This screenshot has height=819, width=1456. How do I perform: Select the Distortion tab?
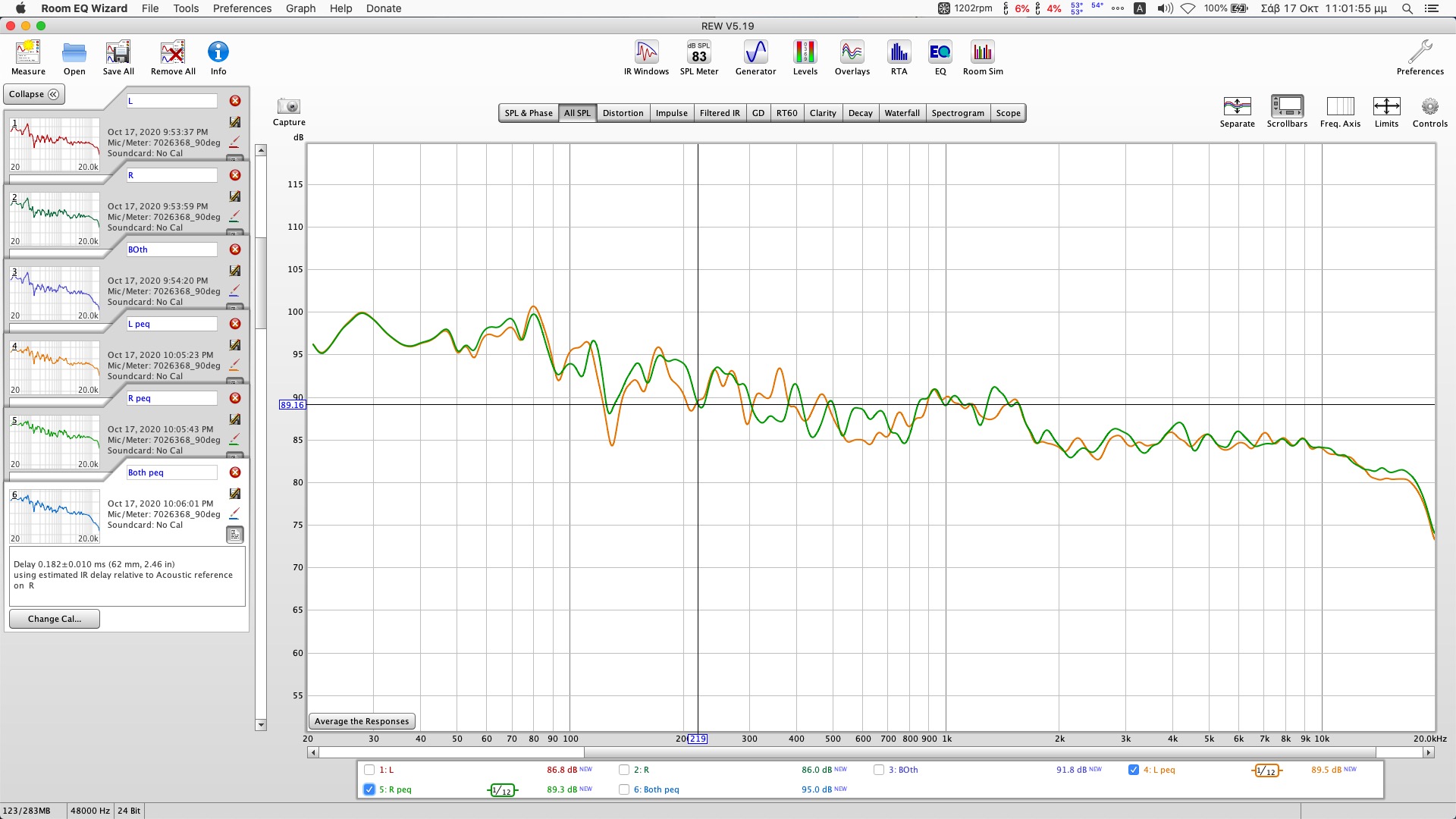pyautogui.click(x=623, y=112)
